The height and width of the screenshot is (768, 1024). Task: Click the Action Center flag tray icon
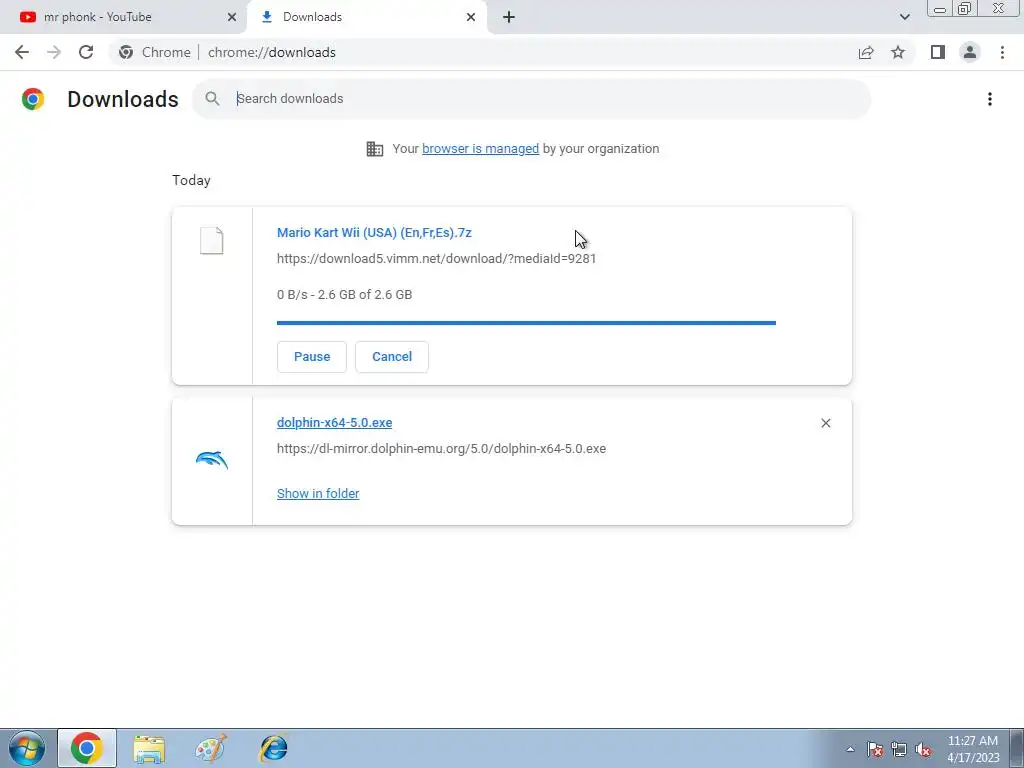coord(875,749)
